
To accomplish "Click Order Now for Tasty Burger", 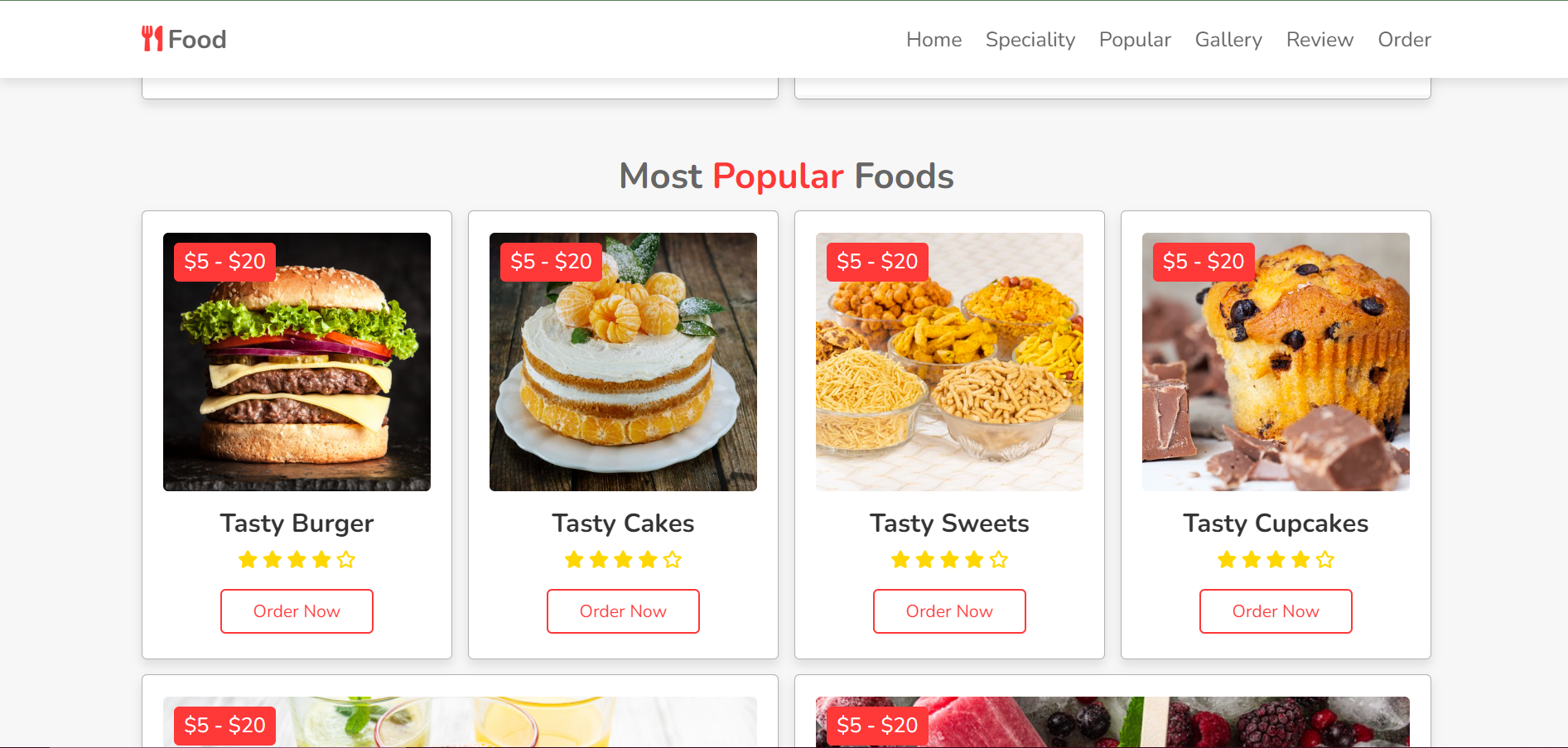I will point(297,610).
